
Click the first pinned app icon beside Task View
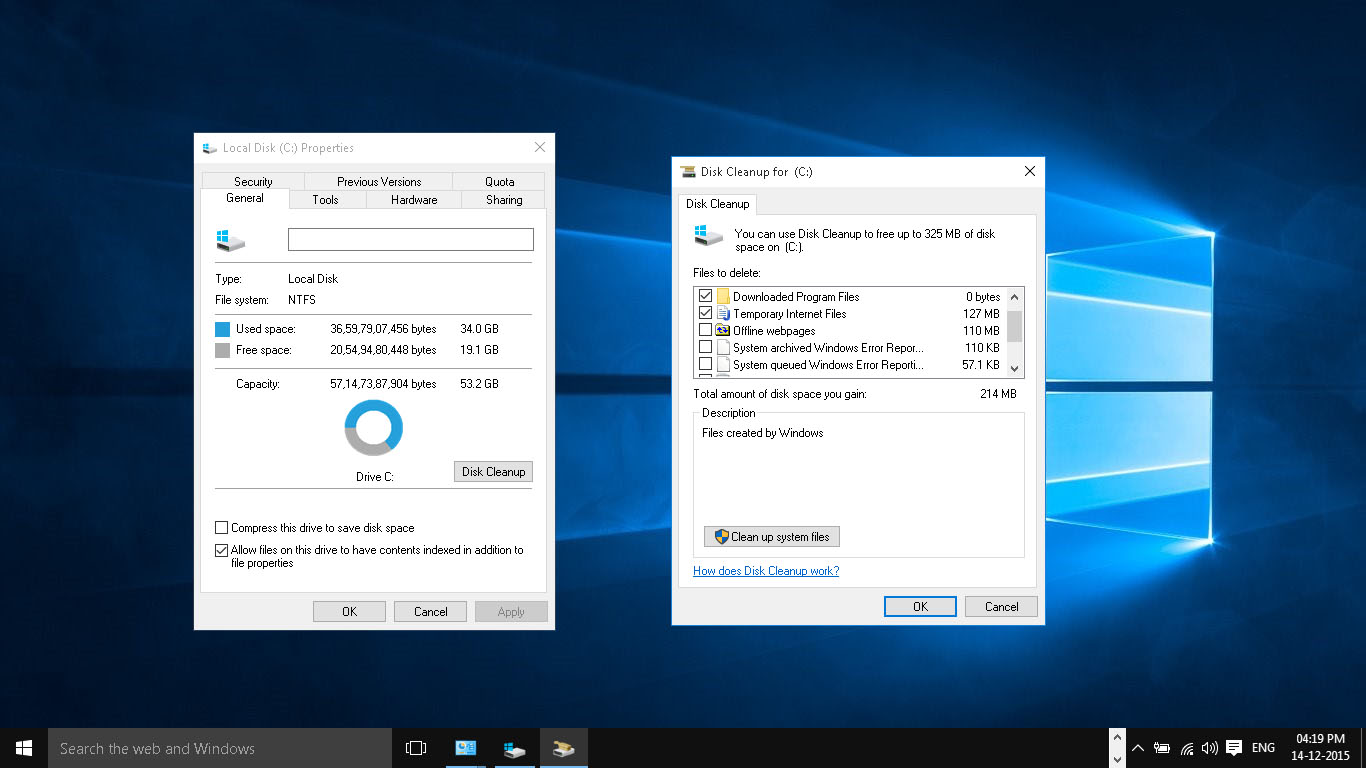[465, 748]
